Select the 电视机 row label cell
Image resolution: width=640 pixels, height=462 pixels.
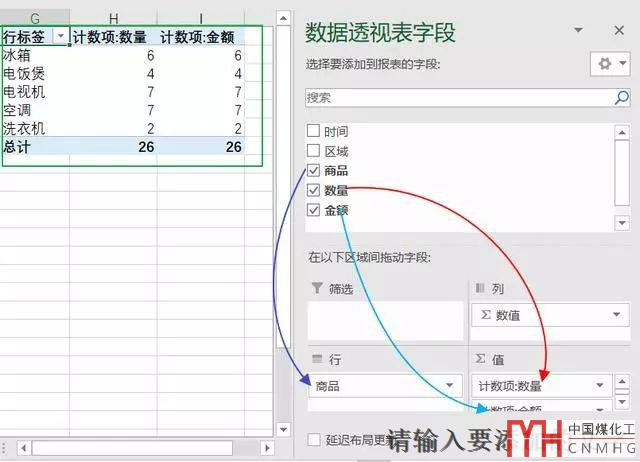(x=35, y=92)
